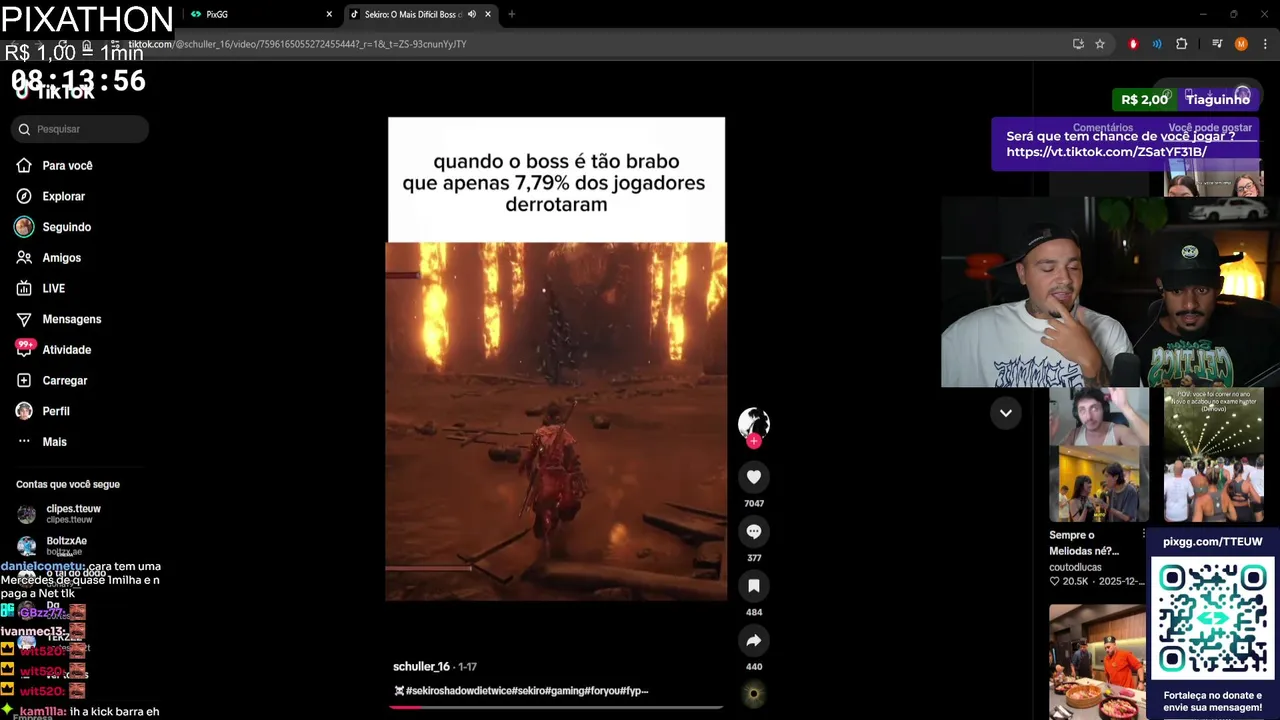Screen dimensions: 1280x720
Task: Close the PixGG tab
Action: (329, 14)
